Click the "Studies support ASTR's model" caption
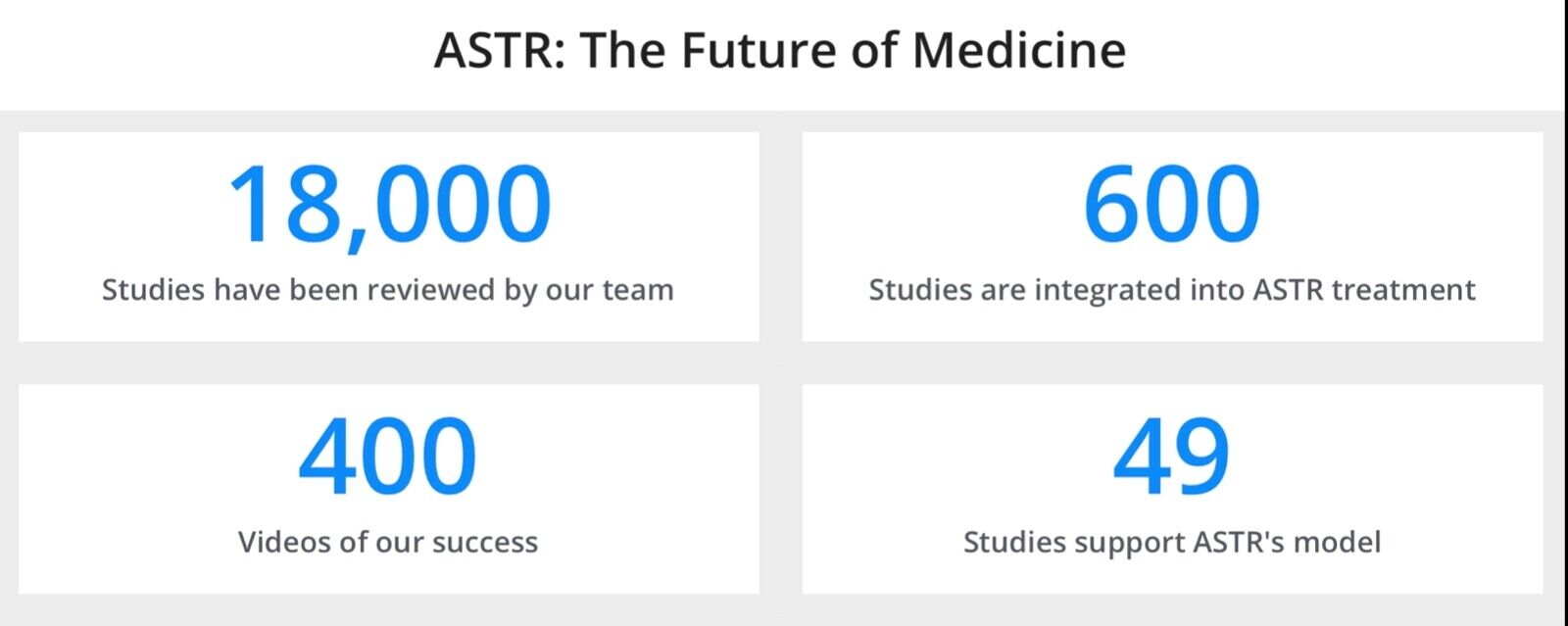Viewport: 1568px width, 626px height. pyautogui.click(x=1172, y=543)
